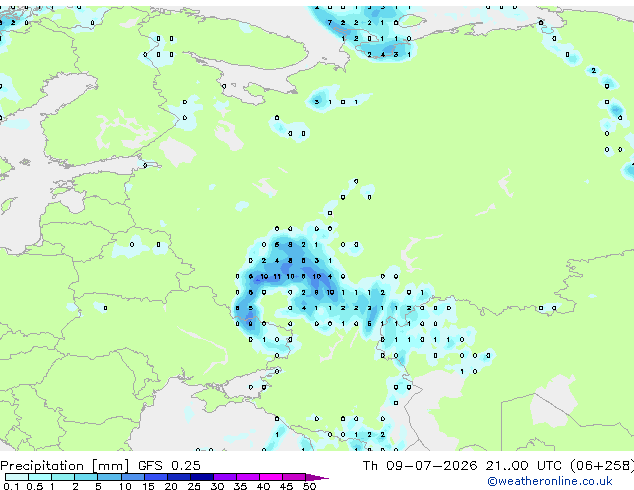634x490 pixels.
Task: Click legend scale label "25"
Action: (194, 486)
